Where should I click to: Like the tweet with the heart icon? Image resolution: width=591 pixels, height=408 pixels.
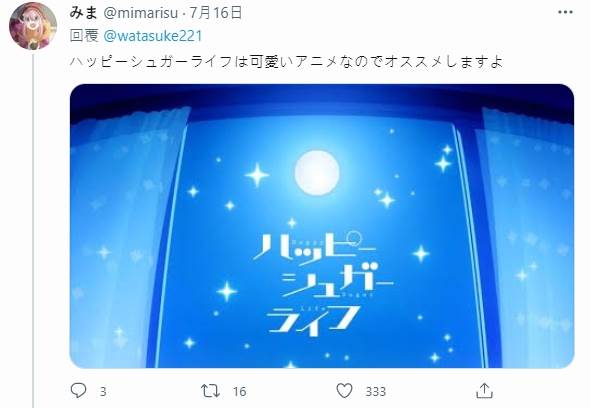(x=344, y=391)
